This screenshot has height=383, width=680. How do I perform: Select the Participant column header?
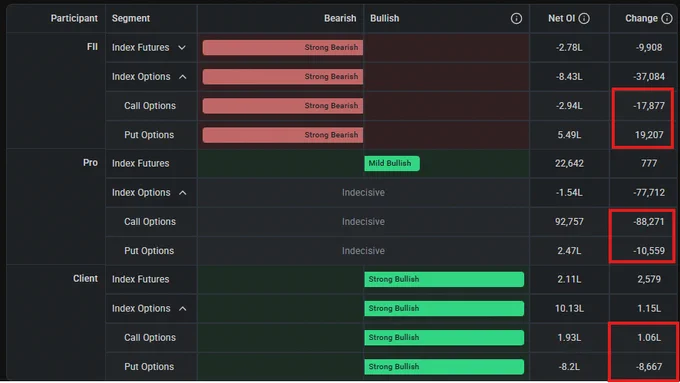coord(74,18)
